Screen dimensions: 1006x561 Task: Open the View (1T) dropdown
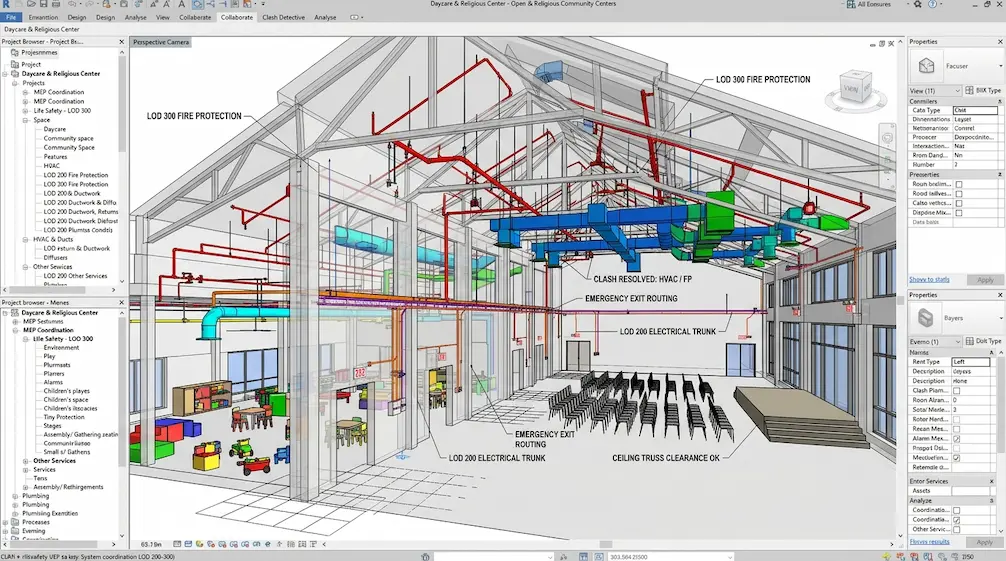coord(935,91)
